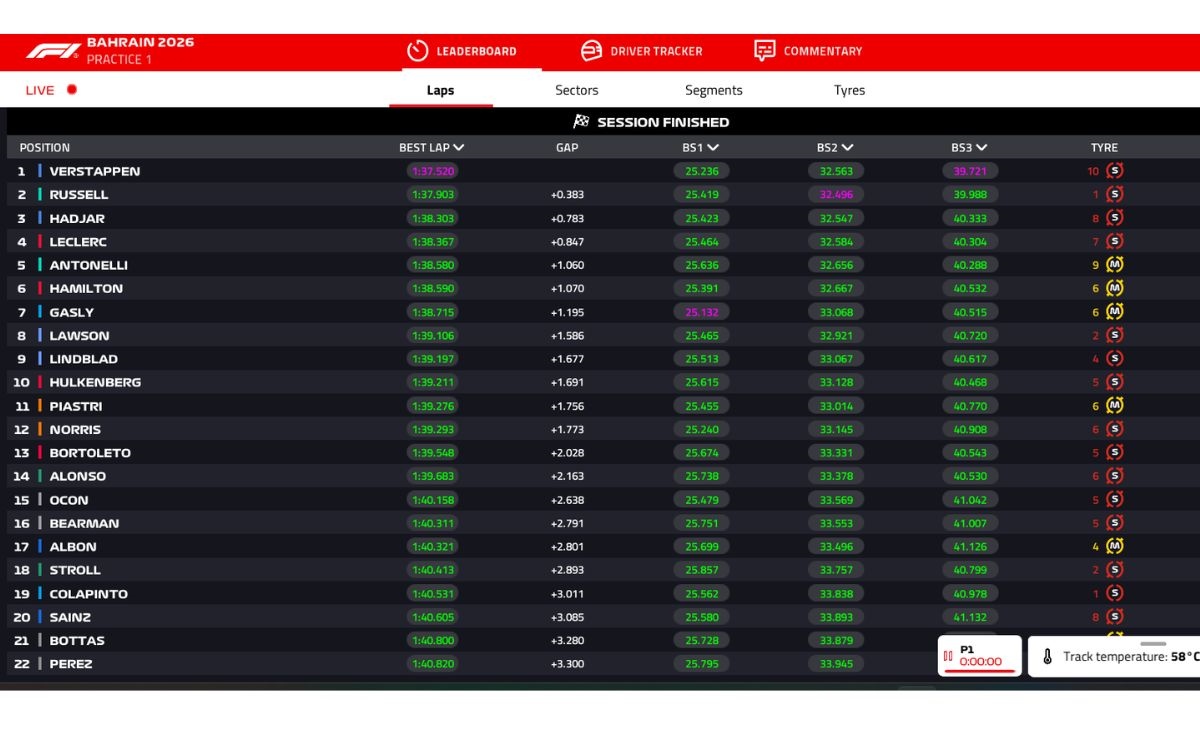Click the Track temperature 58°C readout

[x=1131, y=657]
